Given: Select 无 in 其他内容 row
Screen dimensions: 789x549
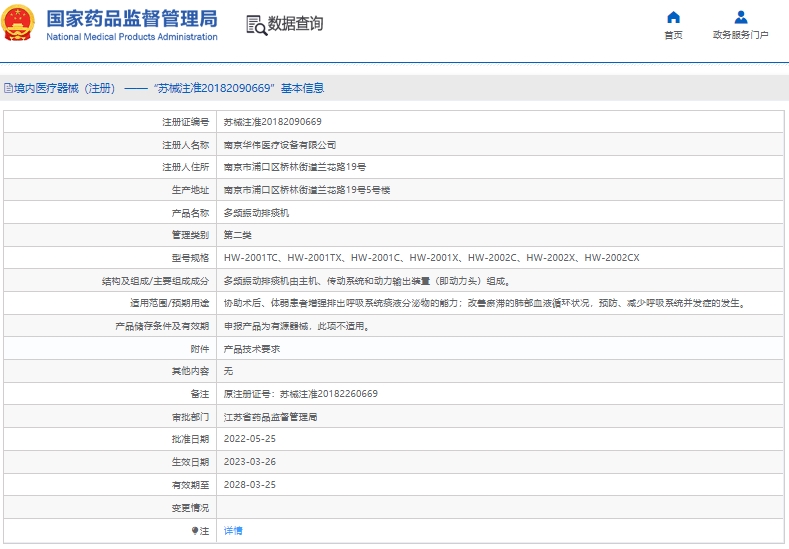Looking at the screenshot, I should (228, 371).
